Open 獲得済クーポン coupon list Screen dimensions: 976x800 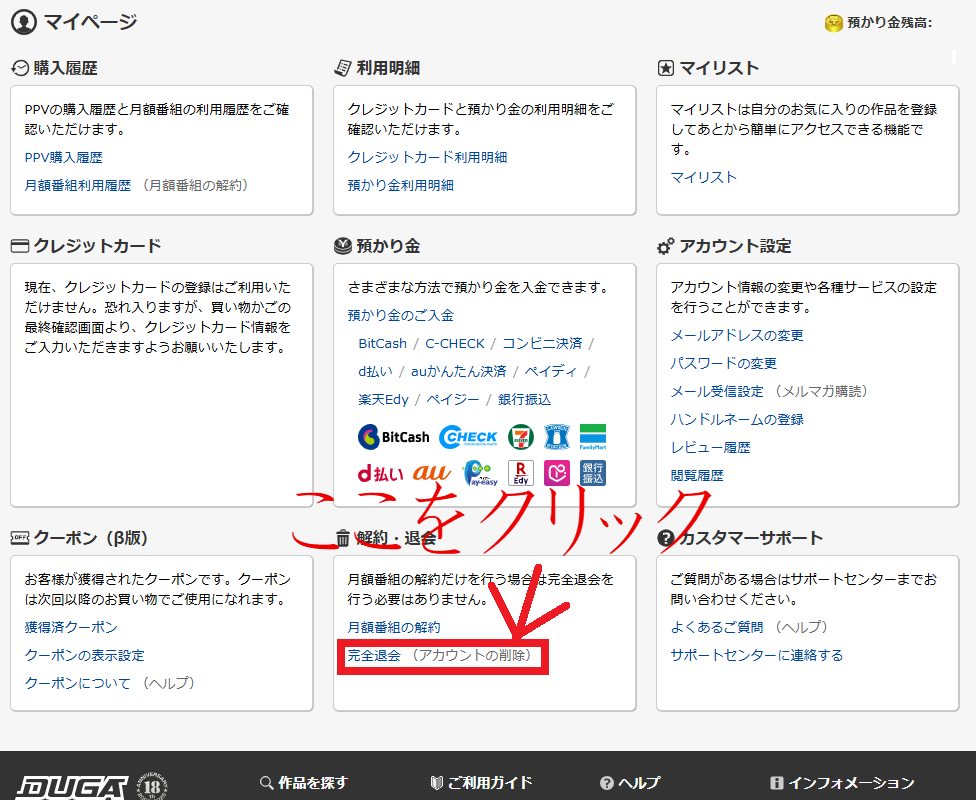point(71,627)
